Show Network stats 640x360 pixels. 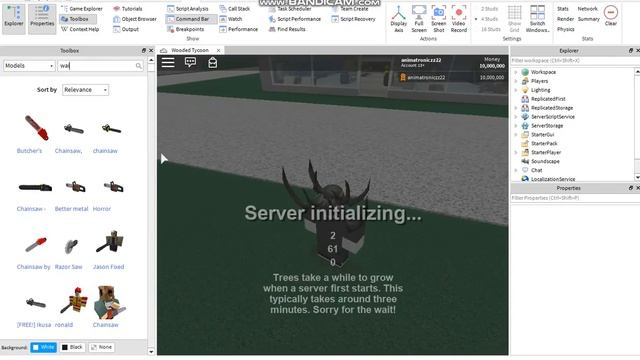pos(587,9)
